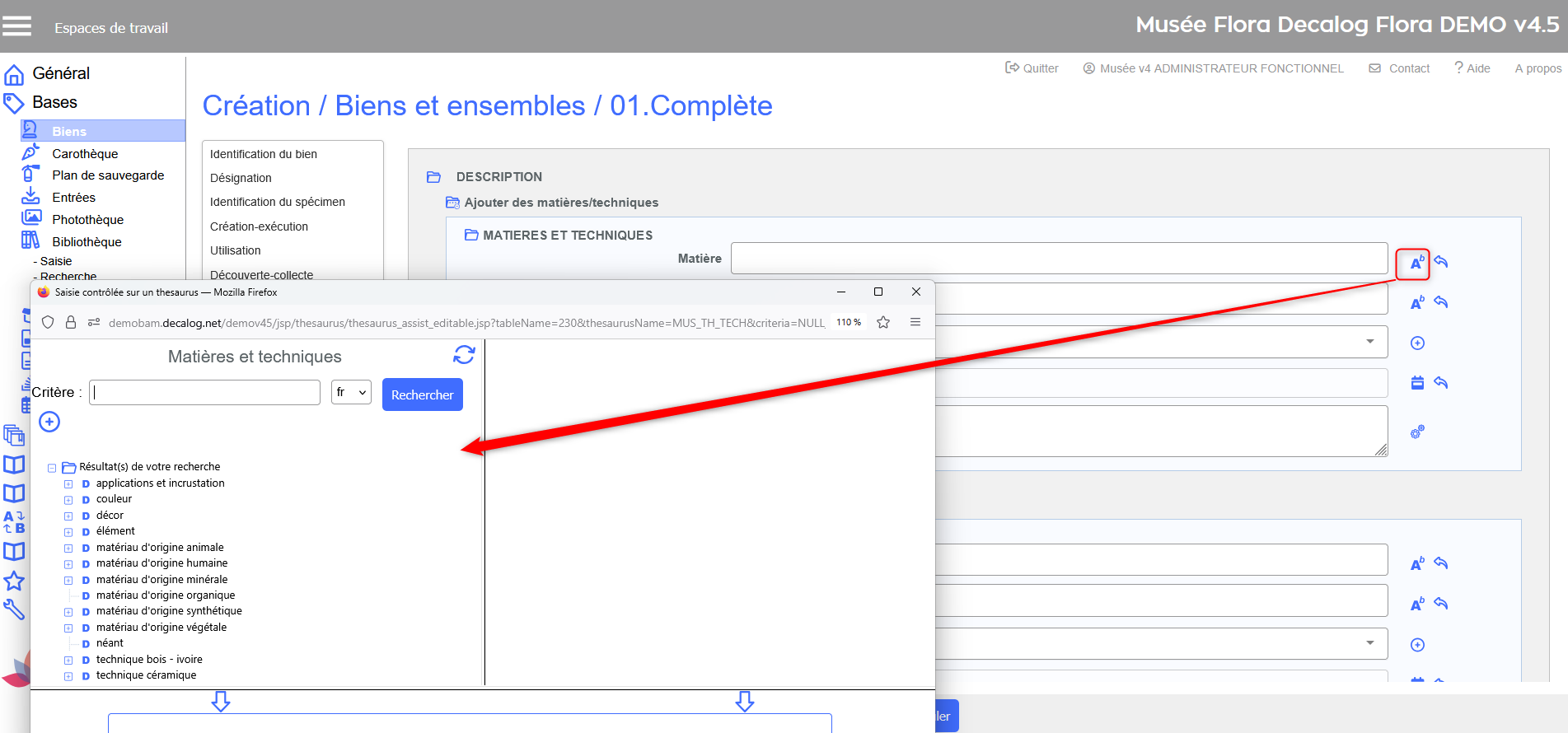This screenshot has width=1568, height=733.
Task: Click the undo arrow next to Matière field
Action: pos(1441,262)
